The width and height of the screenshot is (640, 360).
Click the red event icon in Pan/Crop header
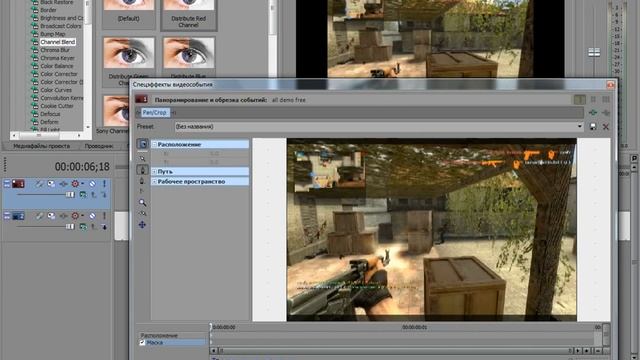tap(142, 99)
